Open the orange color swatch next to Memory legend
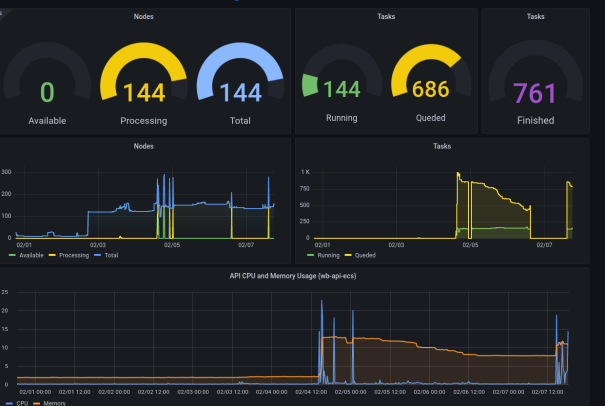 37,403
